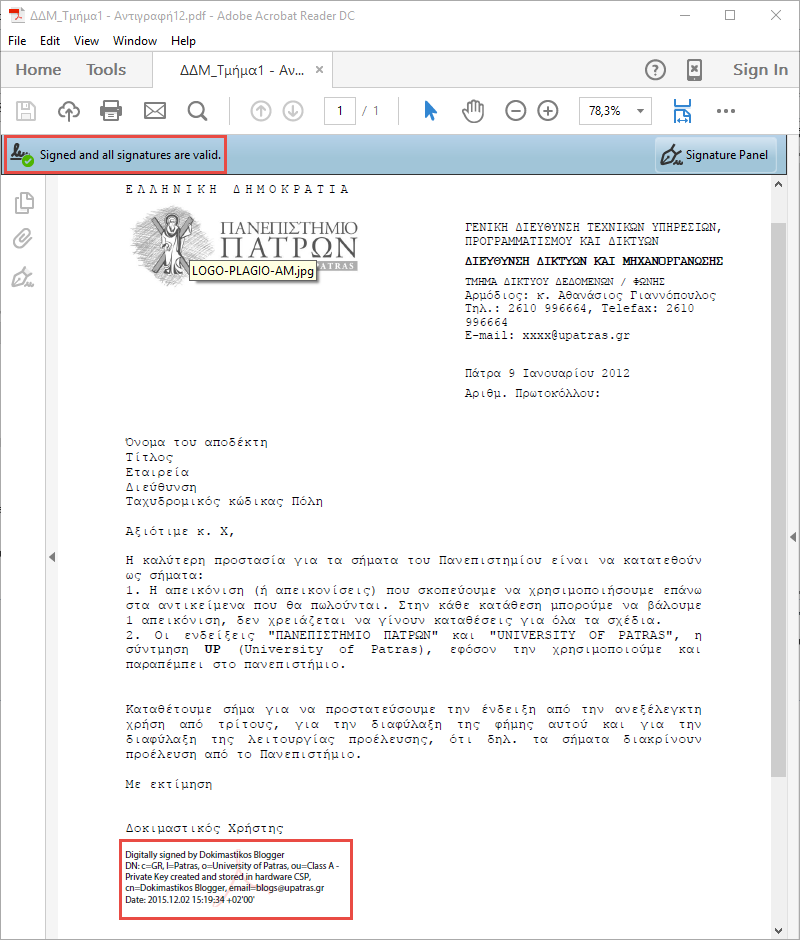This screenshot has height=940, width=800.
Task: Zoom in with plus icon
Action: click(548, 111)
